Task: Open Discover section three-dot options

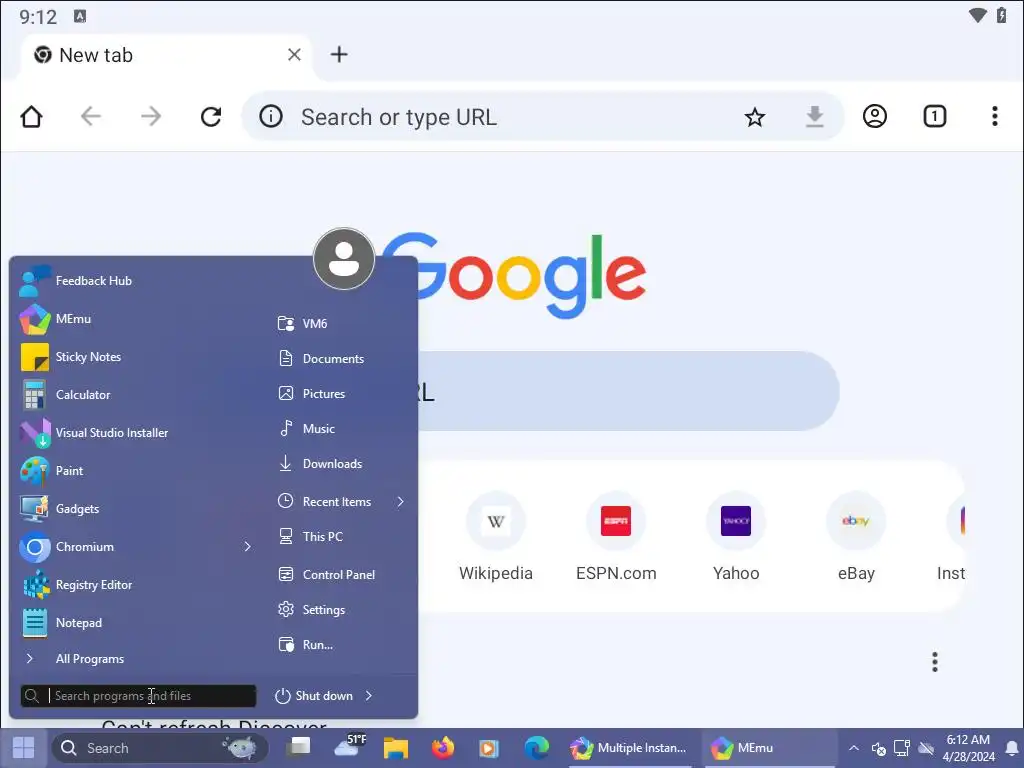Action: [x=935, y=662]
